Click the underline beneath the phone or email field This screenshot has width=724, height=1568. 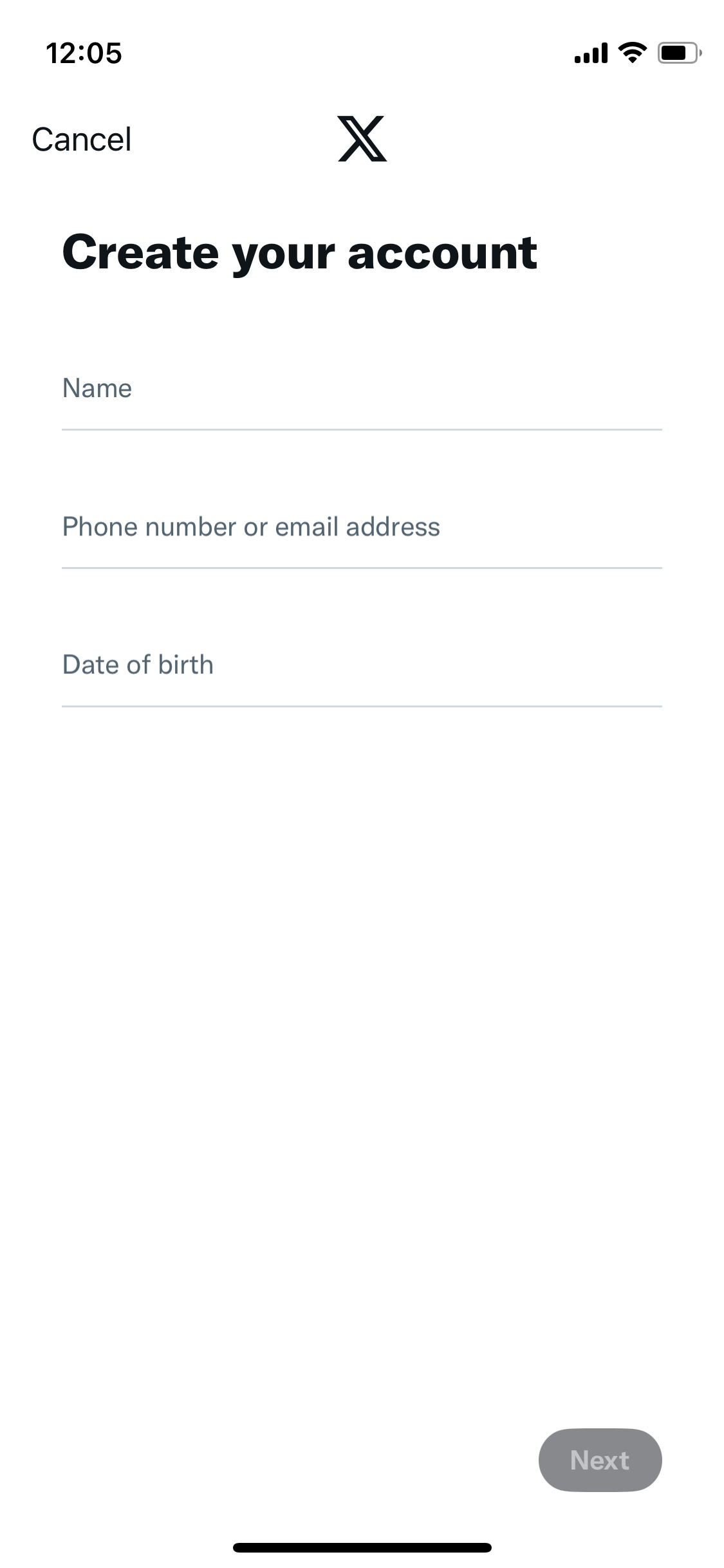click(x=362, y=568)
